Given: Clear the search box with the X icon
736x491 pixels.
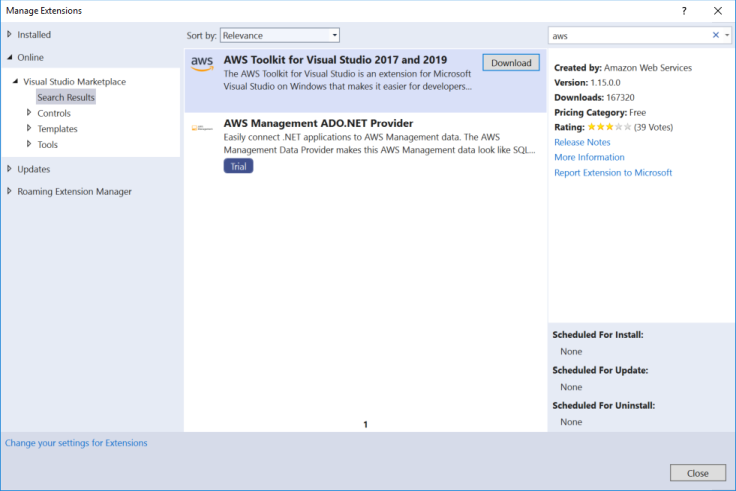Looking at the screenshot, I should pos(716,35).
